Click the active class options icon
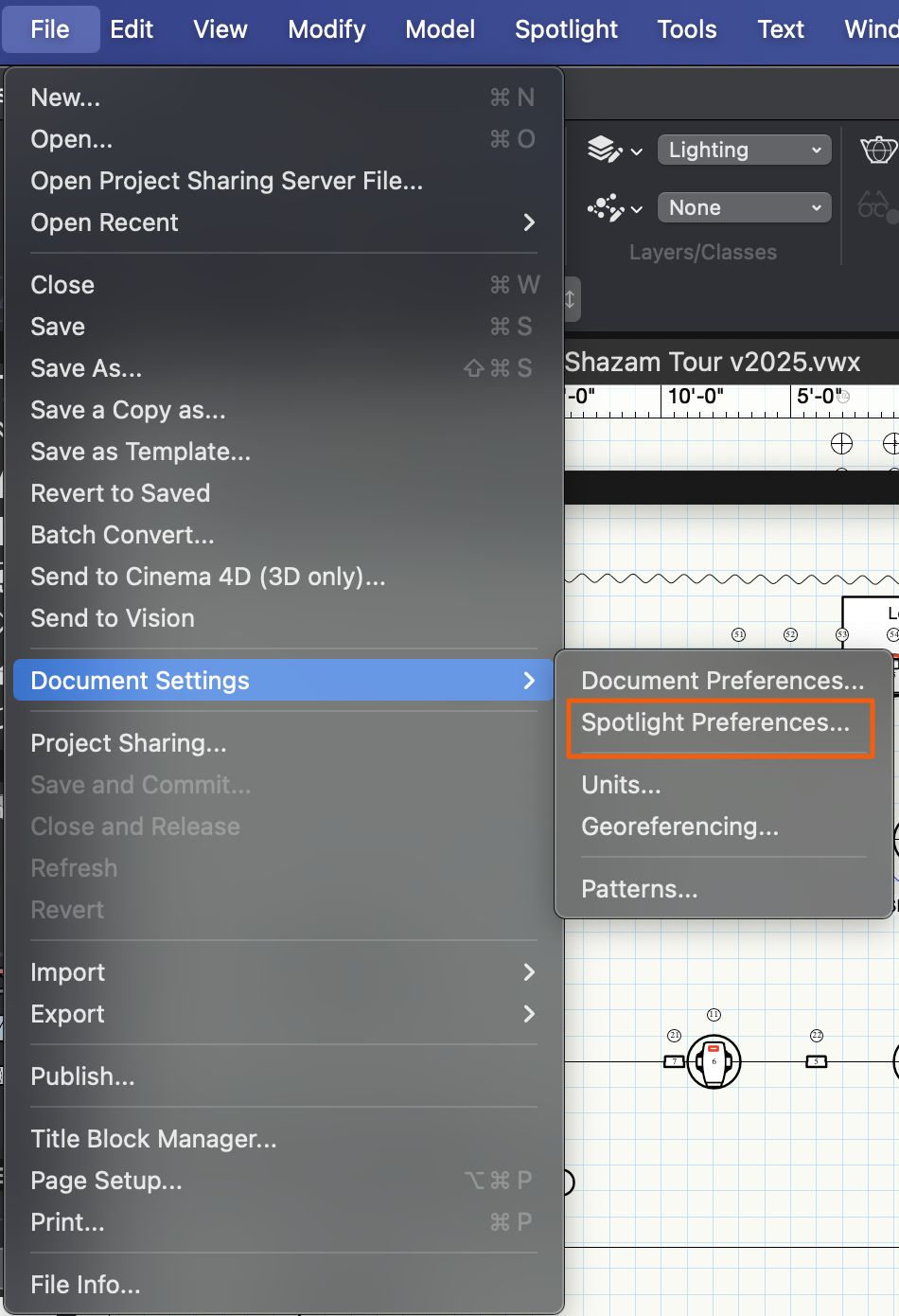The height and width of the screenshot is (1316, 899). point(613,207)
